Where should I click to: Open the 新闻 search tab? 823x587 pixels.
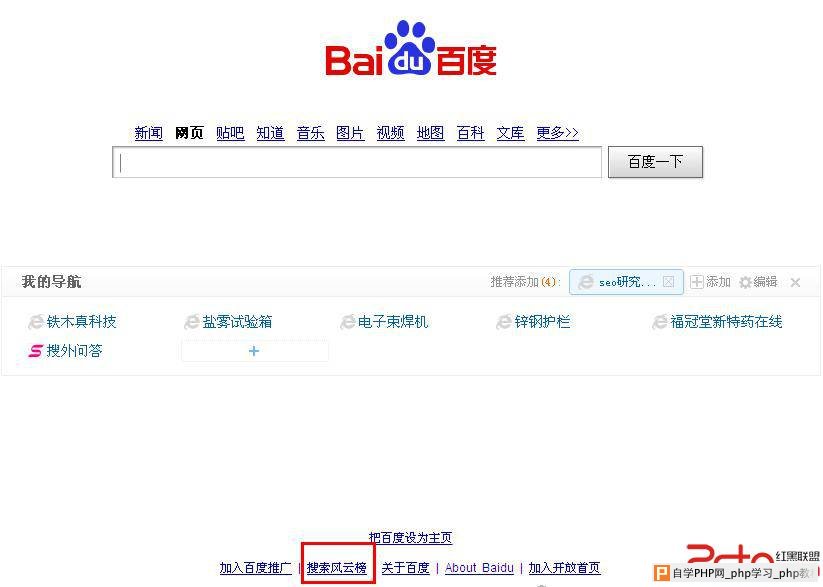149,133
